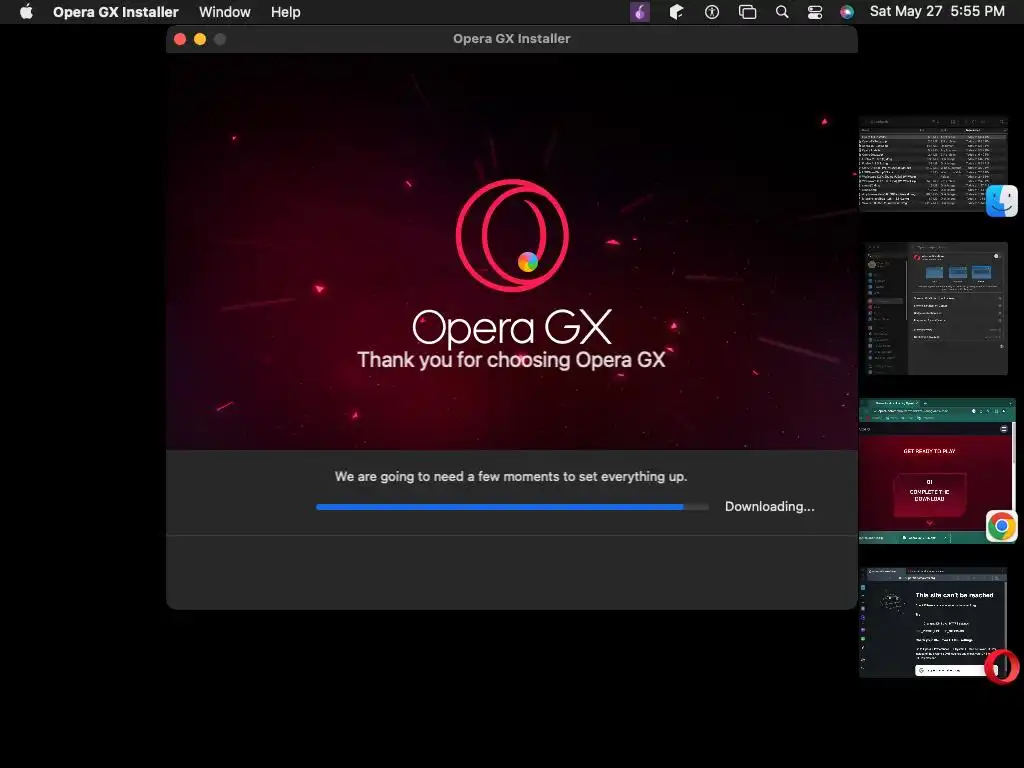Click the Chrome app icon badge
Image resolution: width=1024 pixels, height=768 pixels.
pos(1002,526)
